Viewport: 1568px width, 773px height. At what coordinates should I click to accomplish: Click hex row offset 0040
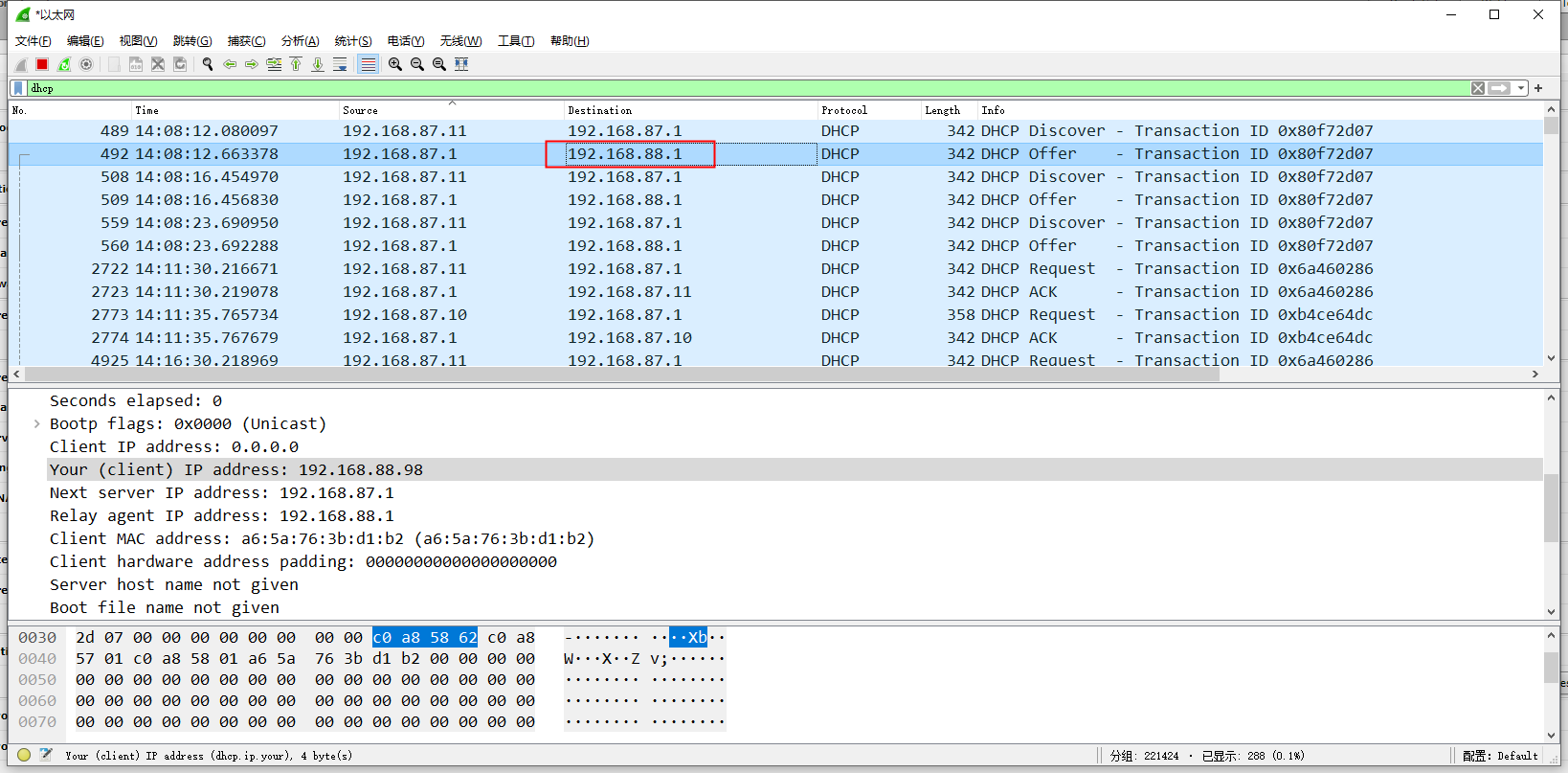37,658
